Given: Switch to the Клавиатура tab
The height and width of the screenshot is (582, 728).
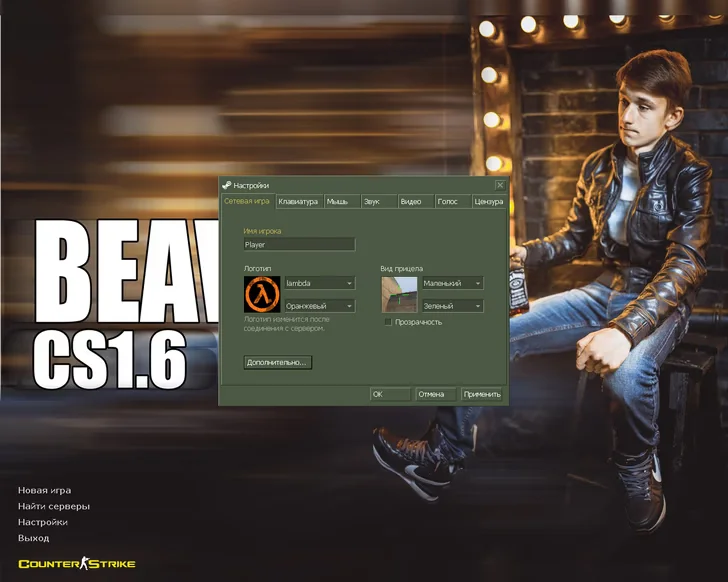Looking at the screenshot, I should click(x=299, y=201).
